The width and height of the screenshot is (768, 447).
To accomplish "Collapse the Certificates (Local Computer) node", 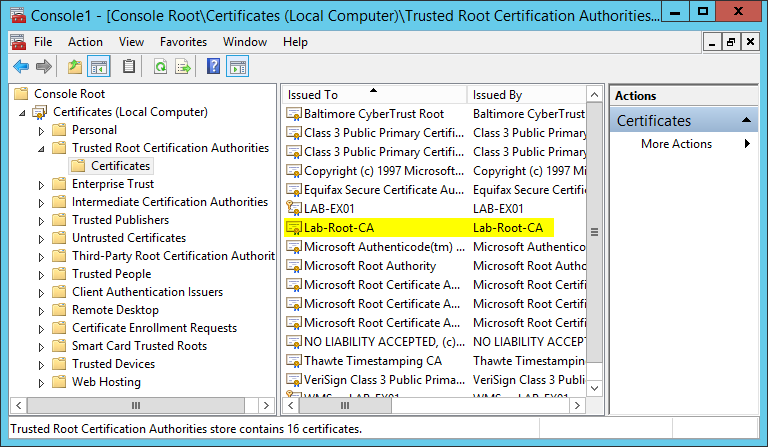I will point(22,113).
